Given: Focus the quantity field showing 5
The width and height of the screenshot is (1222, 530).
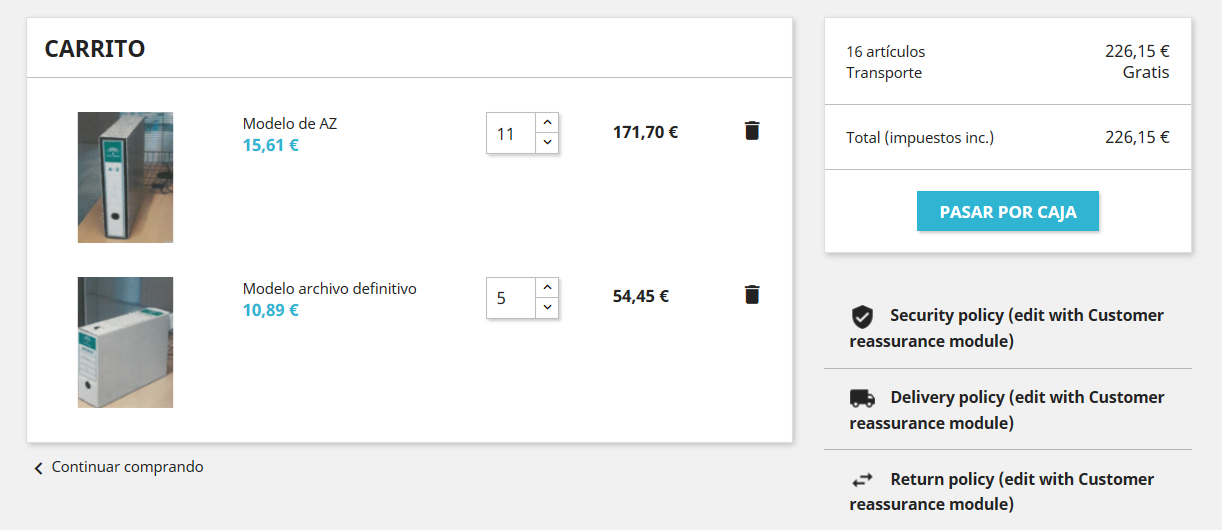Looking at the screenshot, I should (510, 298).
